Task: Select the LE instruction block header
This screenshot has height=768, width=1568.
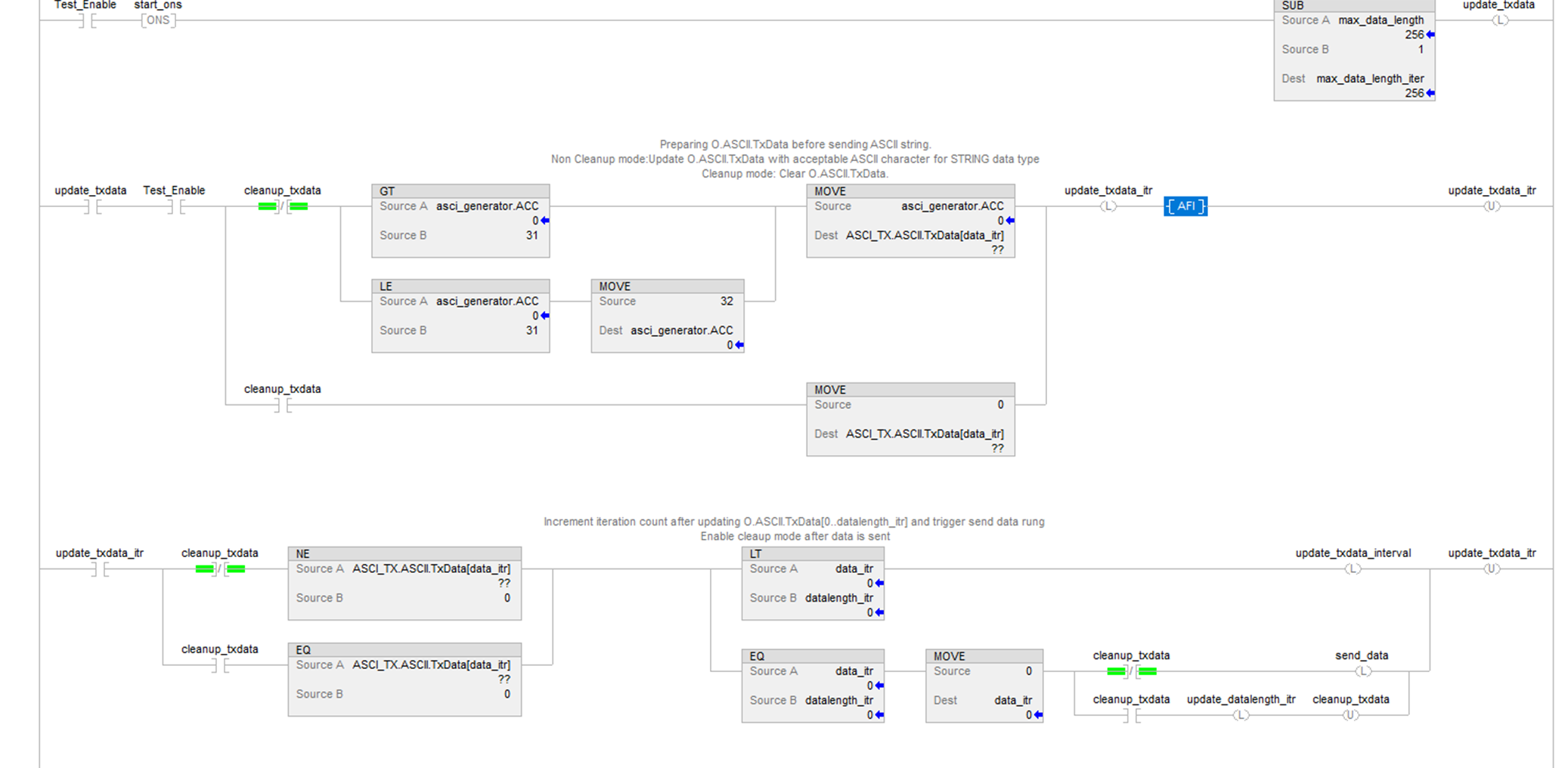Action: tap(460, 286)
